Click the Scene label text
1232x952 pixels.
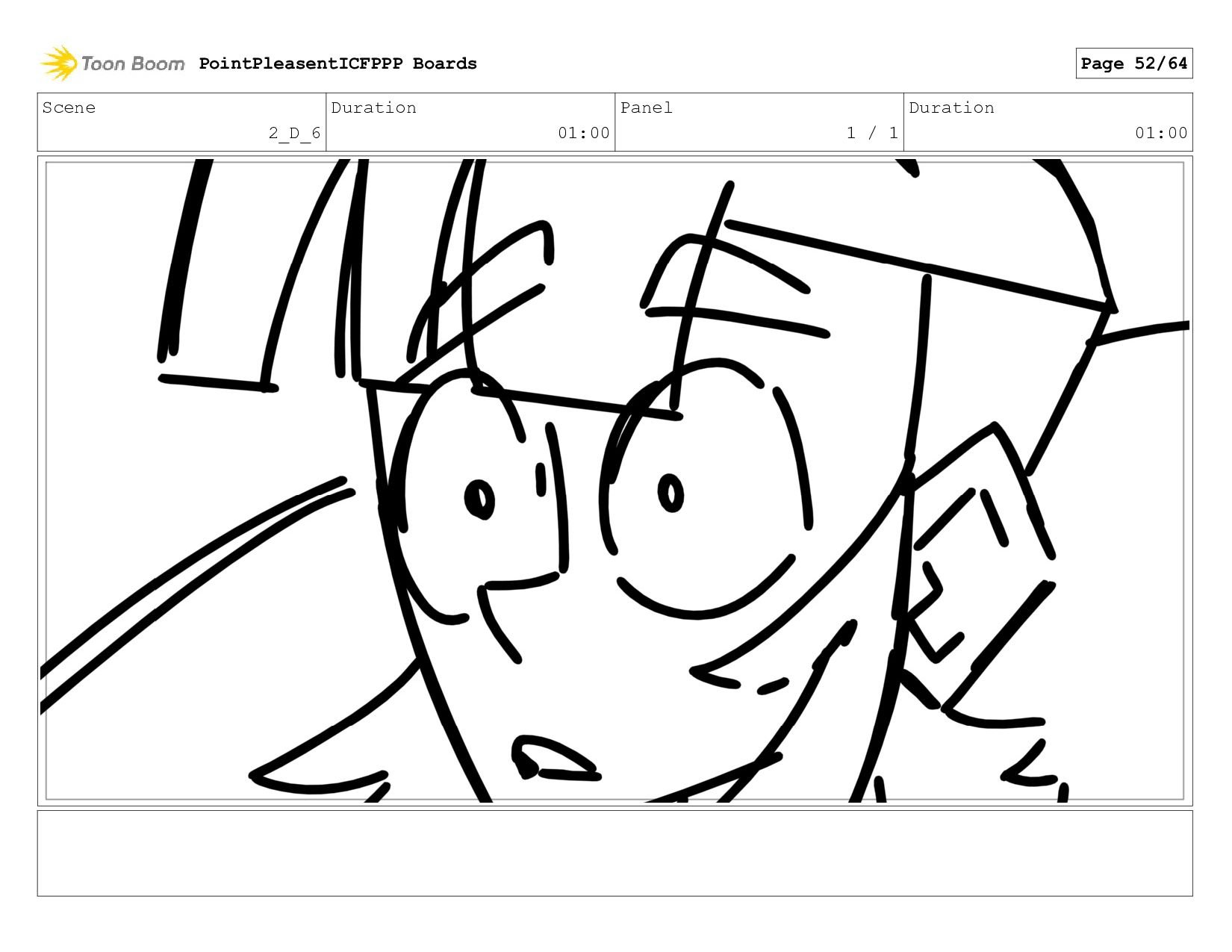click(x=69, y=108)
